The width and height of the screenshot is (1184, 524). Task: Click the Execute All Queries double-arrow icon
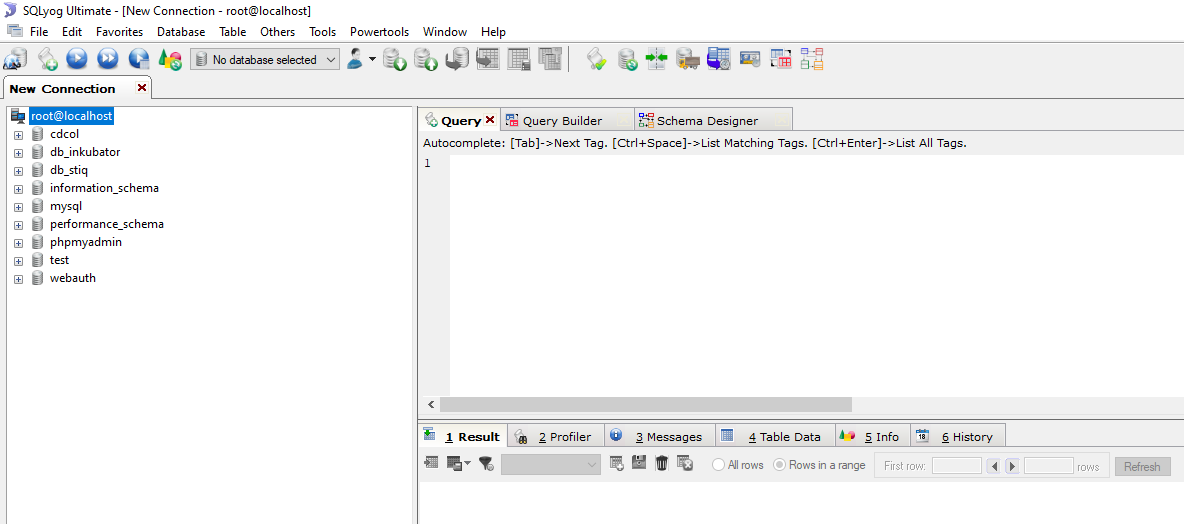click(108, 59)
